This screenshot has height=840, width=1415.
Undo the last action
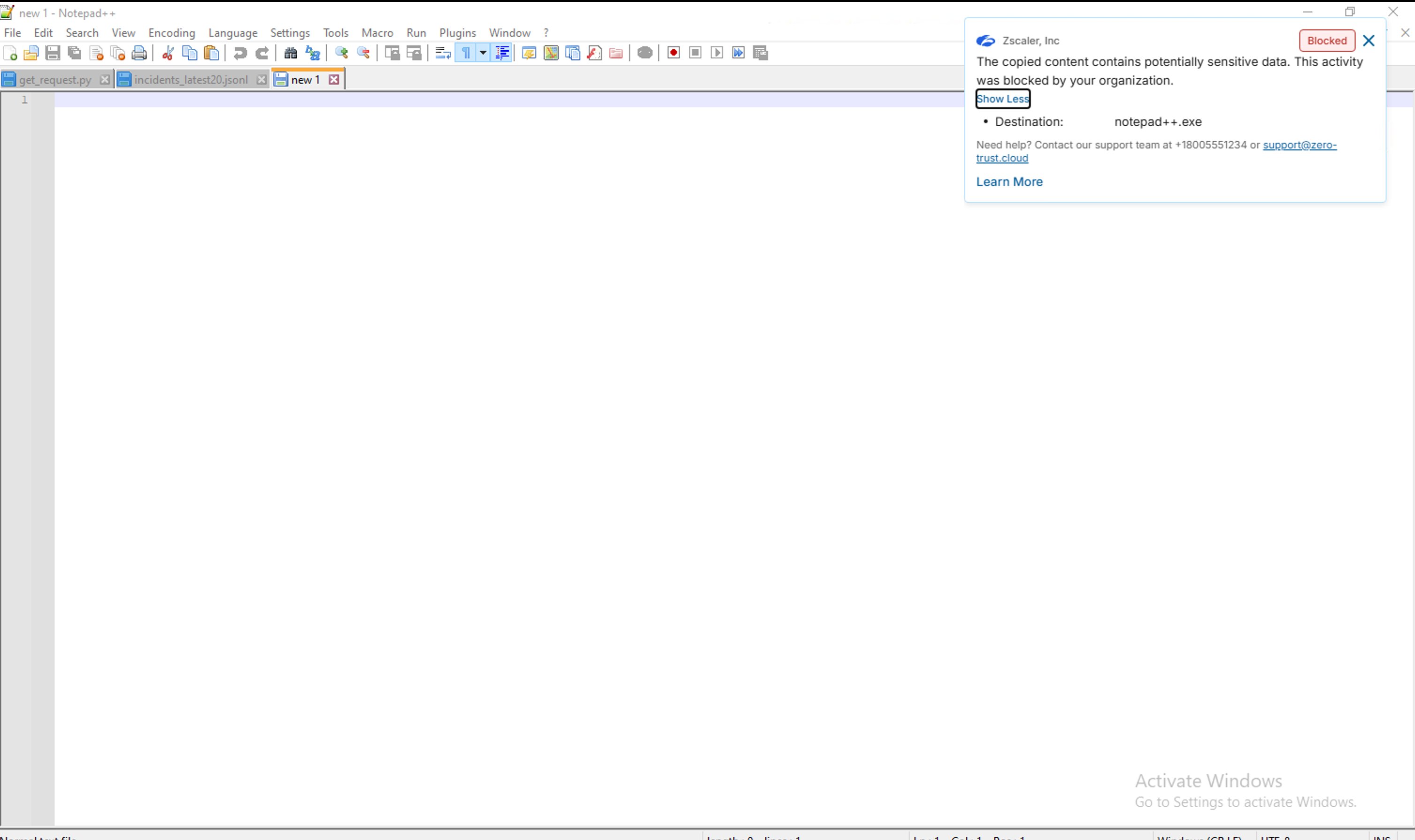240,53
